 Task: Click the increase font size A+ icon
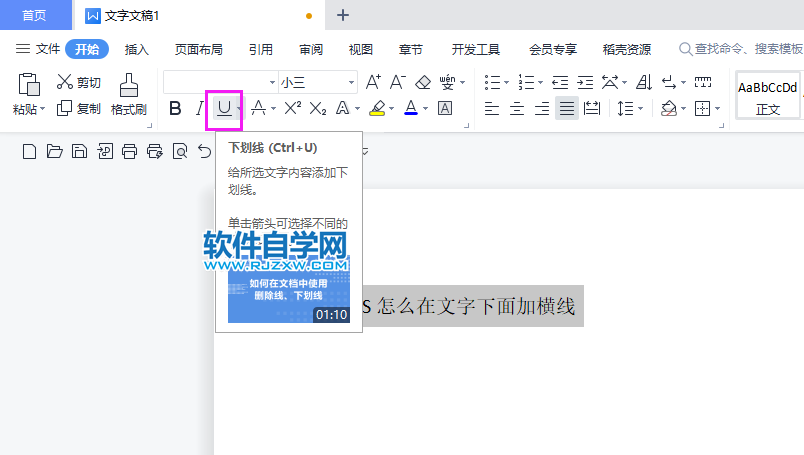[x=373, y=82]
